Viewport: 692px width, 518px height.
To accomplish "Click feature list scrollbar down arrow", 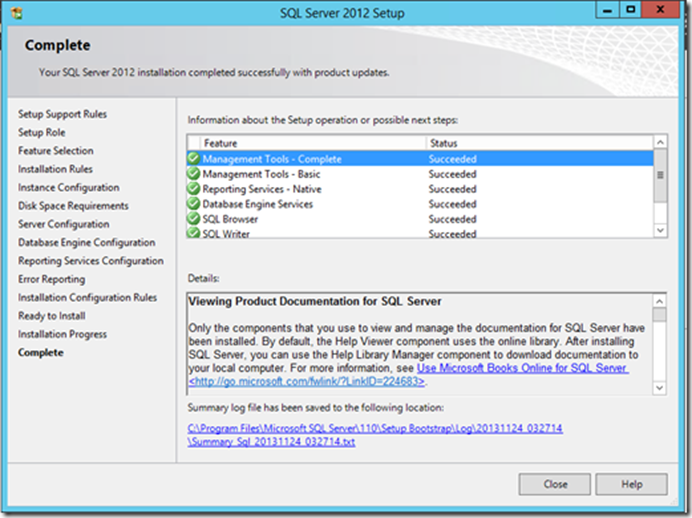I will [x=660, y=230].
